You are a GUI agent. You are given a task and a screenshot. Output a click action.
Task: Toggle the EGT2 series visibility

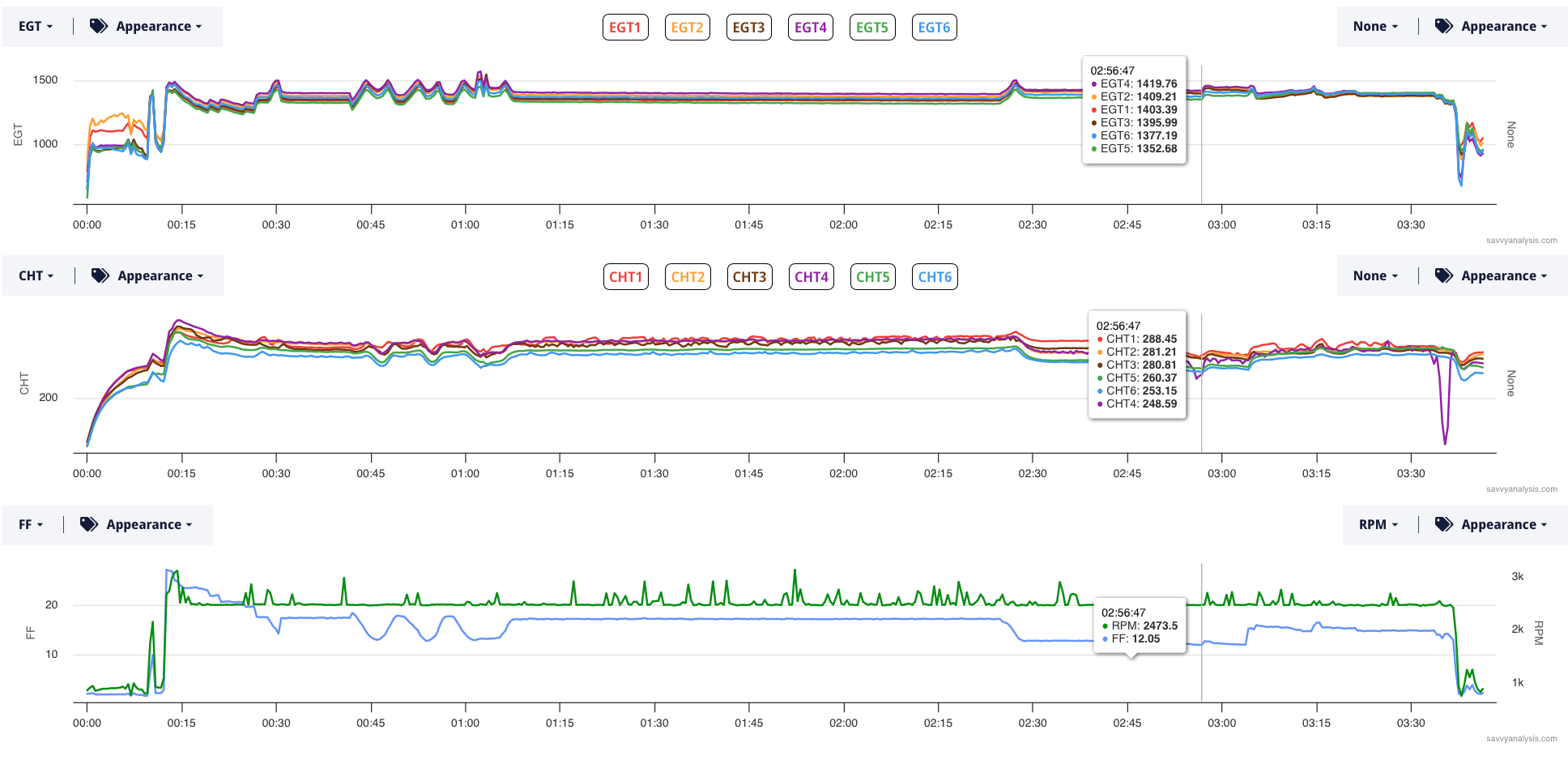point(687,28)
